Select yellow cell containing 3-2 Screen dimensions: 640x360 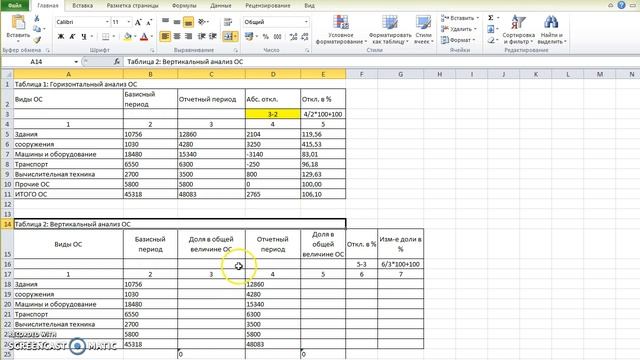tap(273, 114)
